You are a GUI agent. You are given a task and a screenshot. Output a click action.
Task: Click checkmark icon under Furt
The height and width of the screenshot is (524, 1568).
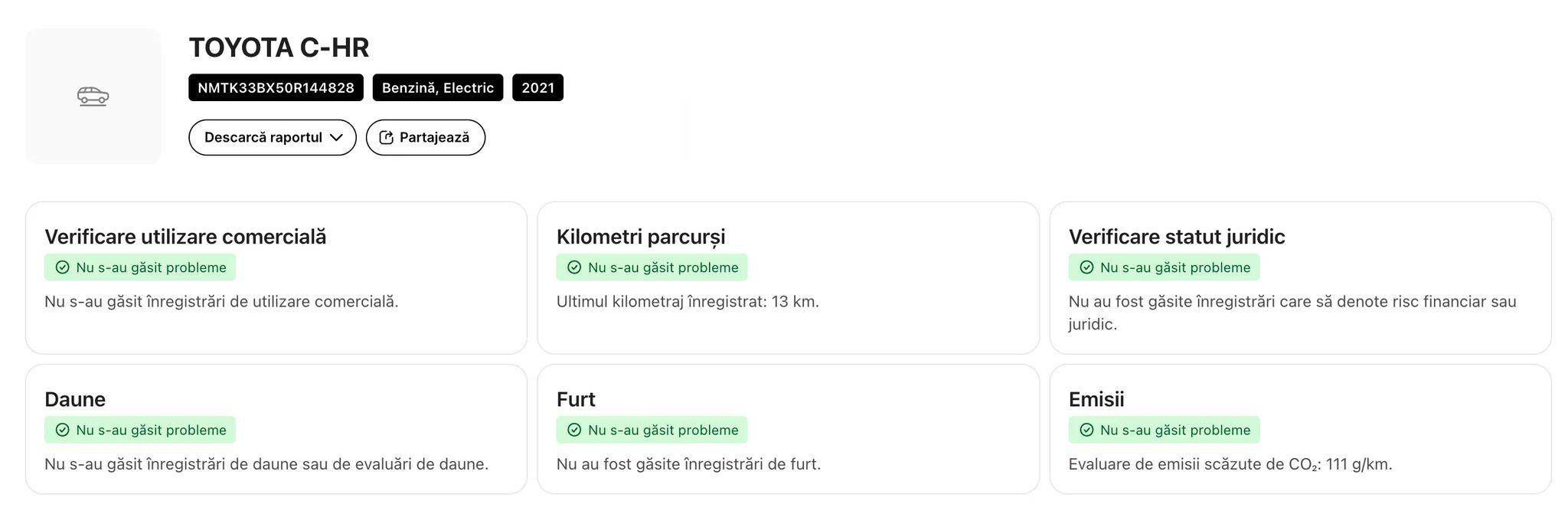[574, 430]
